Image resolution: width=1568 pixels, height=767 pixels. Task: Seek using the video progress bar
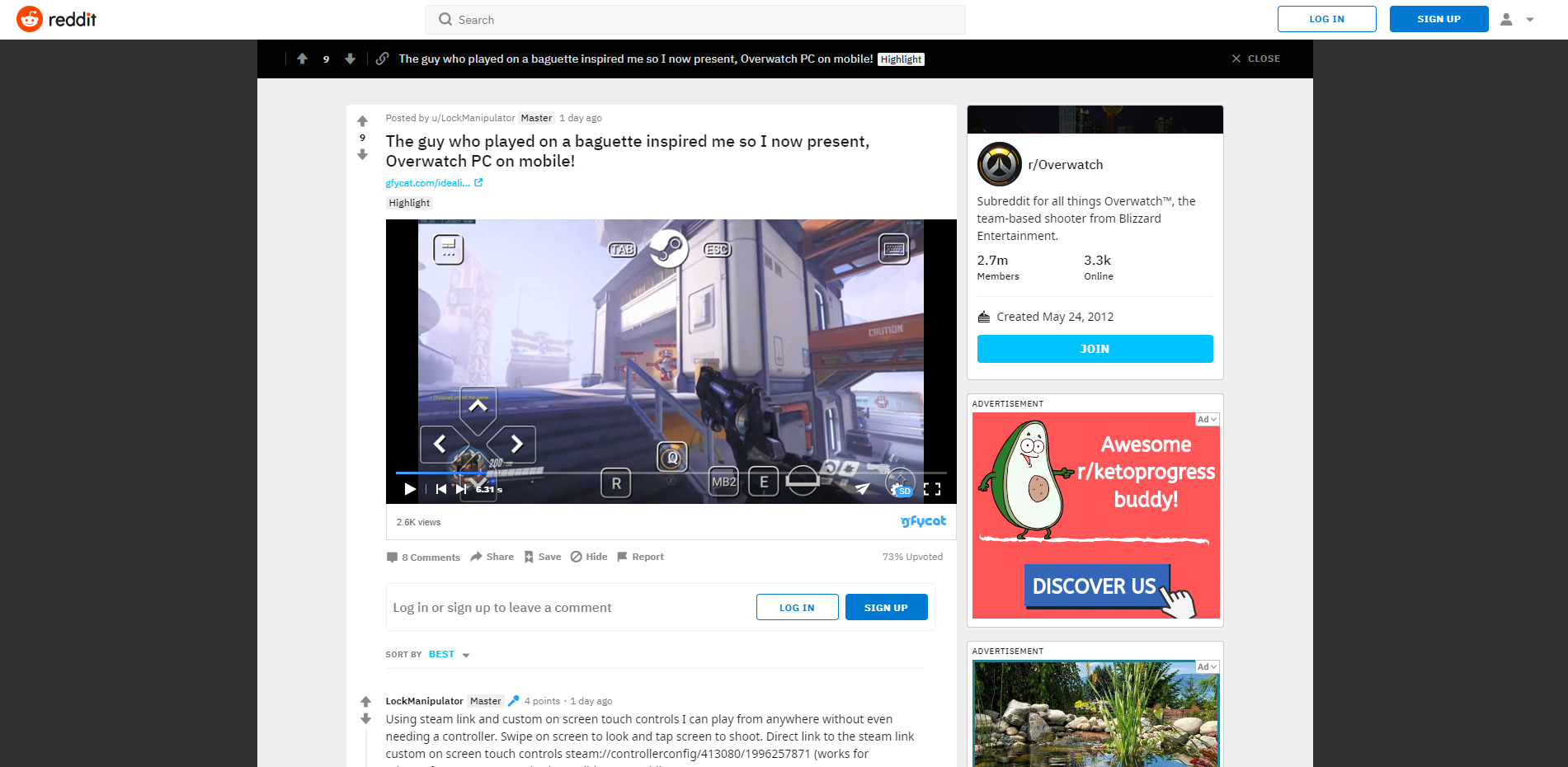pos(671,473)
